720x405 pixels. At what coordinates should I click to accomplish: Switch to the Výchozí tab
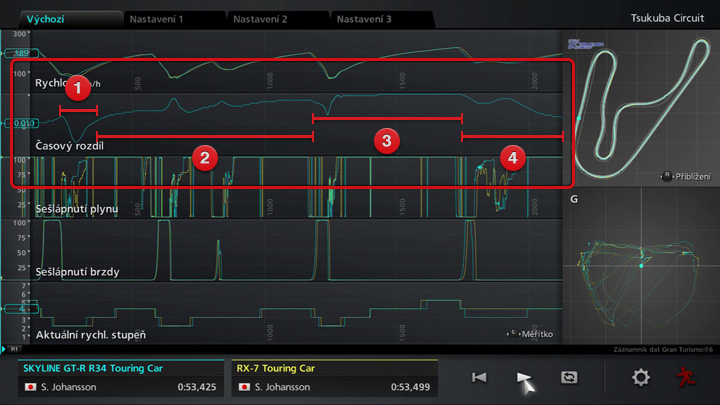point(48,19)
